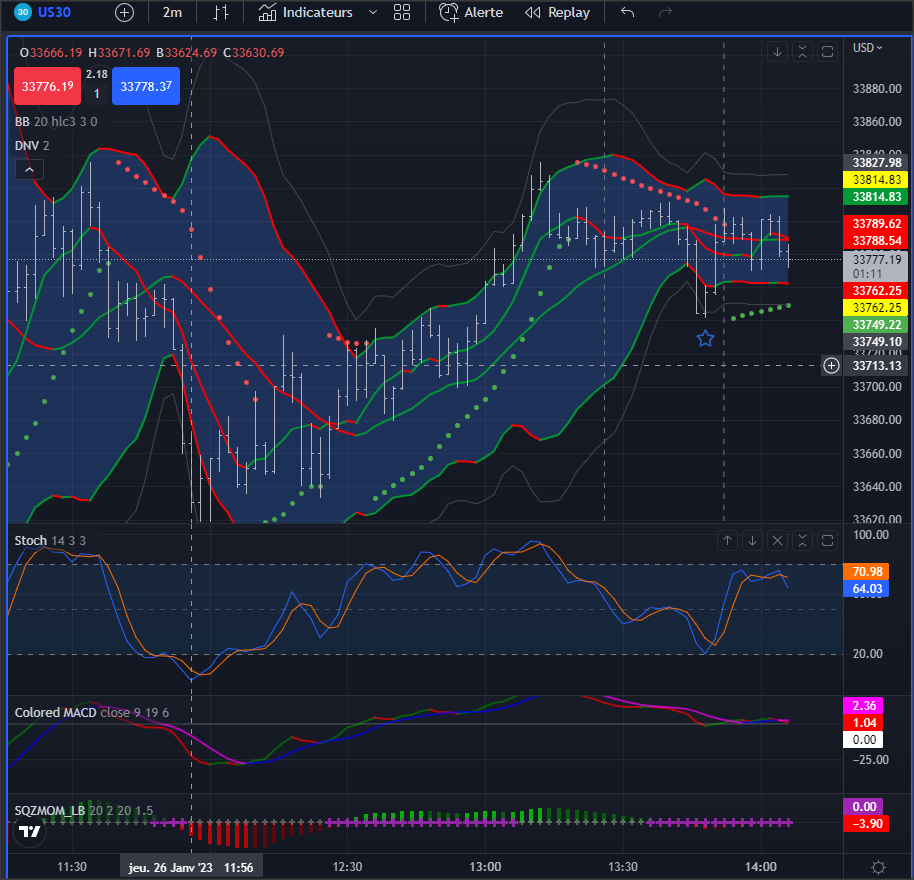
Task: Click the blue Stoch value 64.03
Action: [866, 589]
